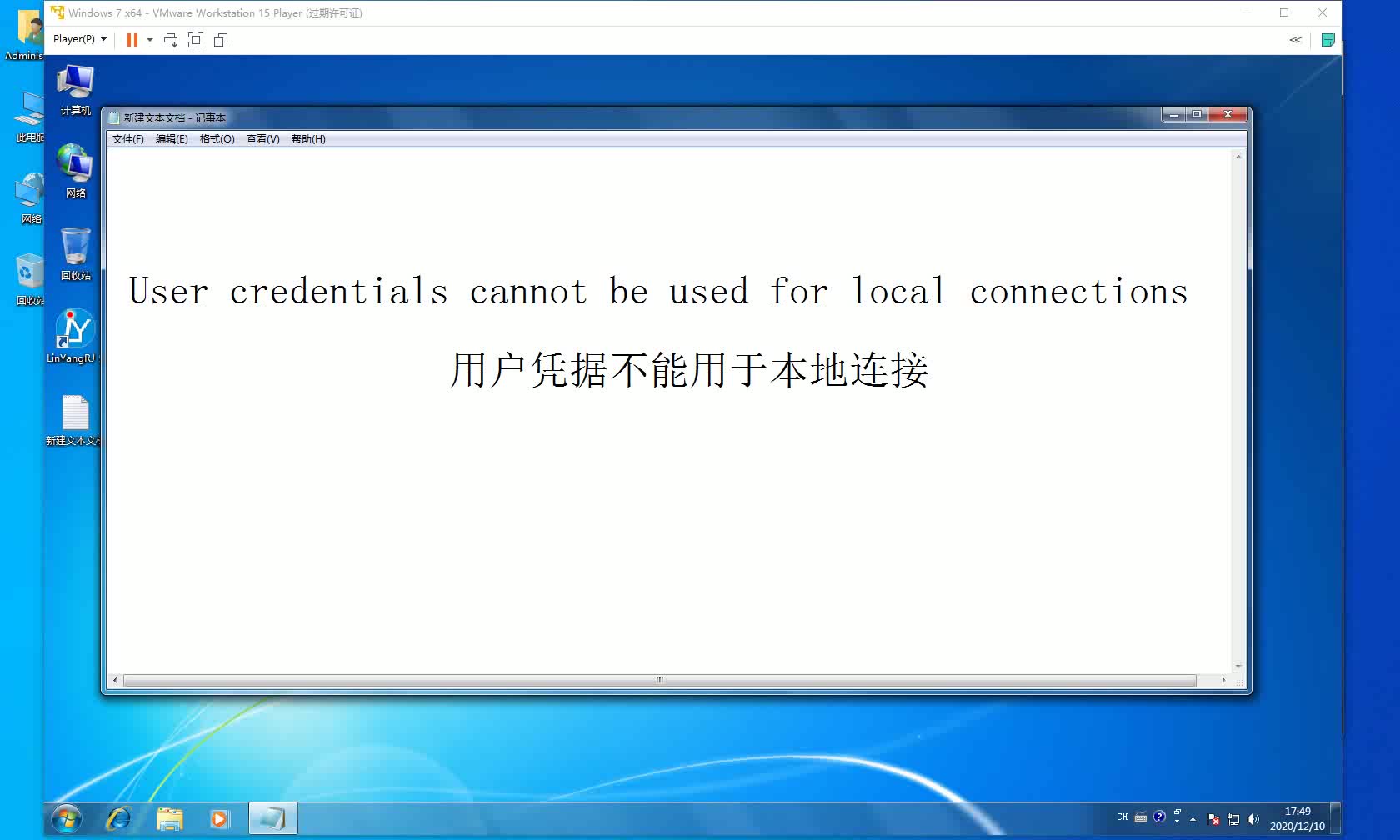1400x840 pixels.
Task: Click the Notepad vertical scroll down arrow
Action: [1238, 666]
